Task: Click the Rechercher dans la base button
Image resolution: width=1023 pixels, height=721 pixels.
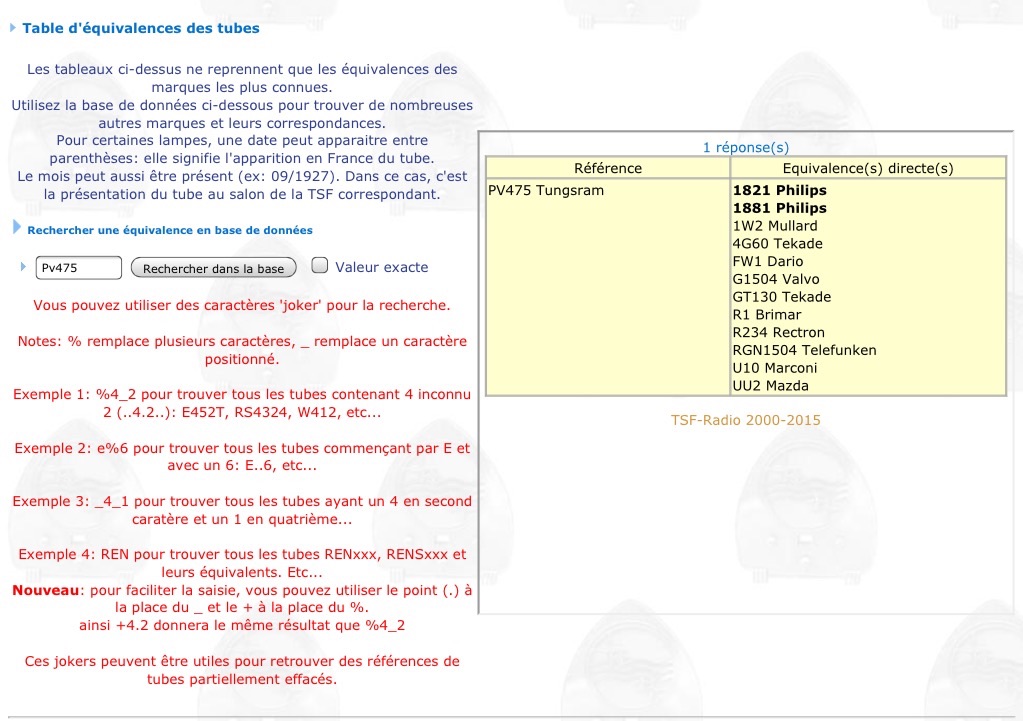Action: pyautogui.click(x=213, y=268)
